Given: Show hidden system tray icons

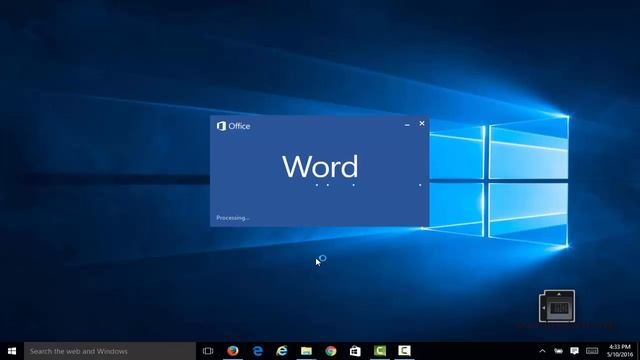Looking at the screenshot, I should coord(542,351).
